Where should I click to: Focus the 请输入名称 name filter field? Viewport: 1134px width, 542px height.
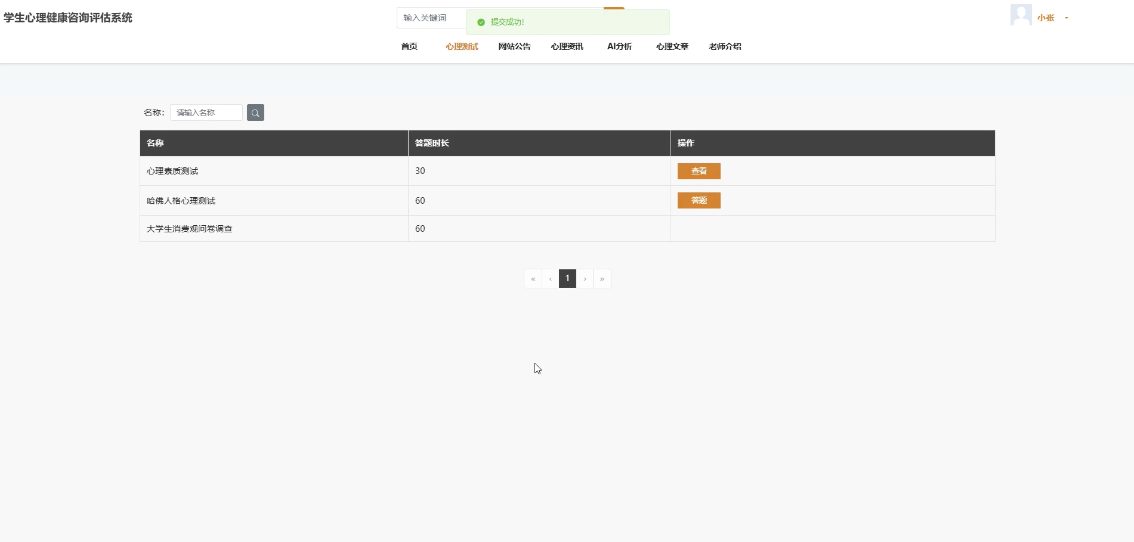coord(207,113)
